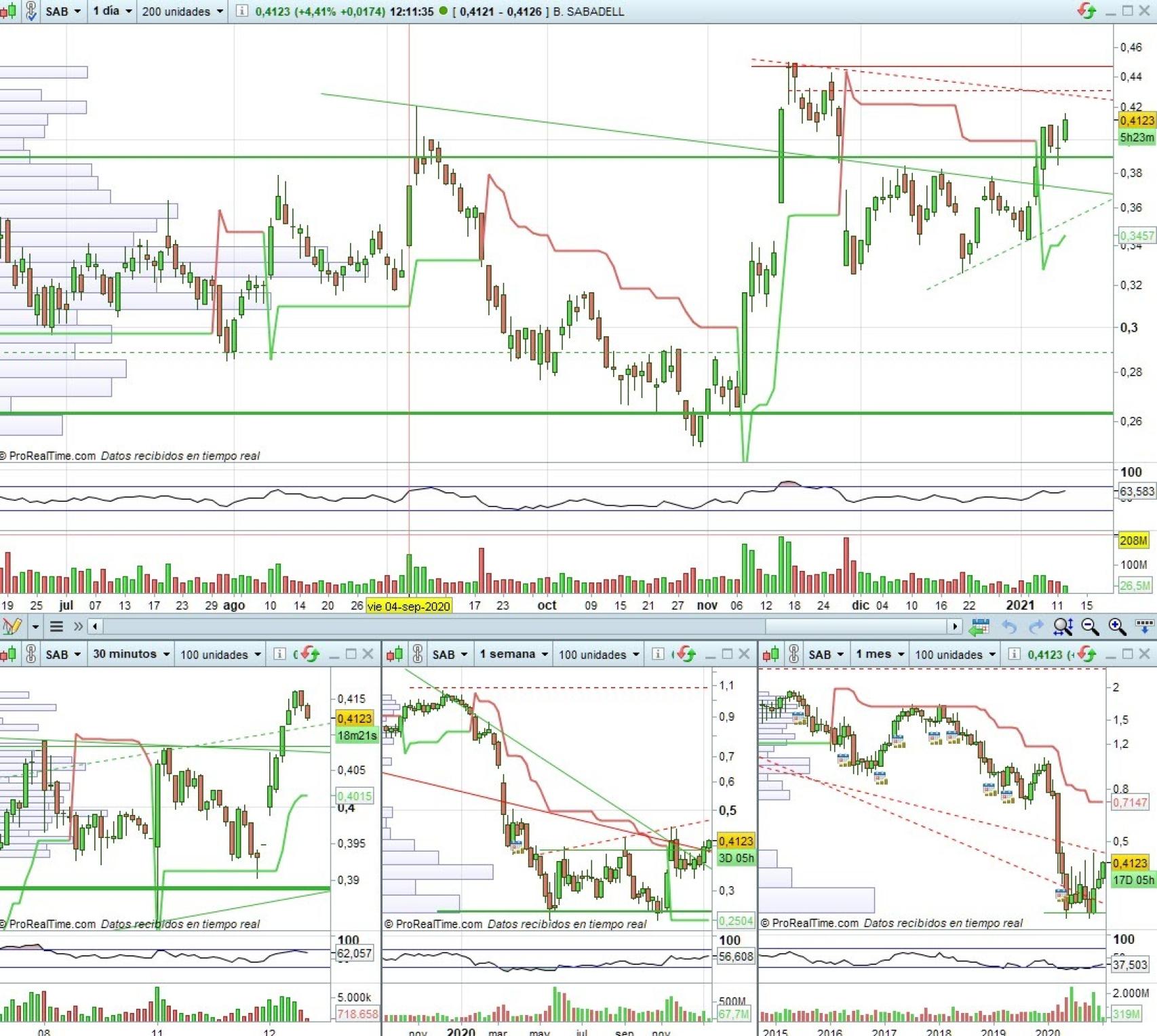This screenshot has width=1157, height=1036.
Task: Click the refresh arrows icon on daily chart
Action: pos(1086,11)
